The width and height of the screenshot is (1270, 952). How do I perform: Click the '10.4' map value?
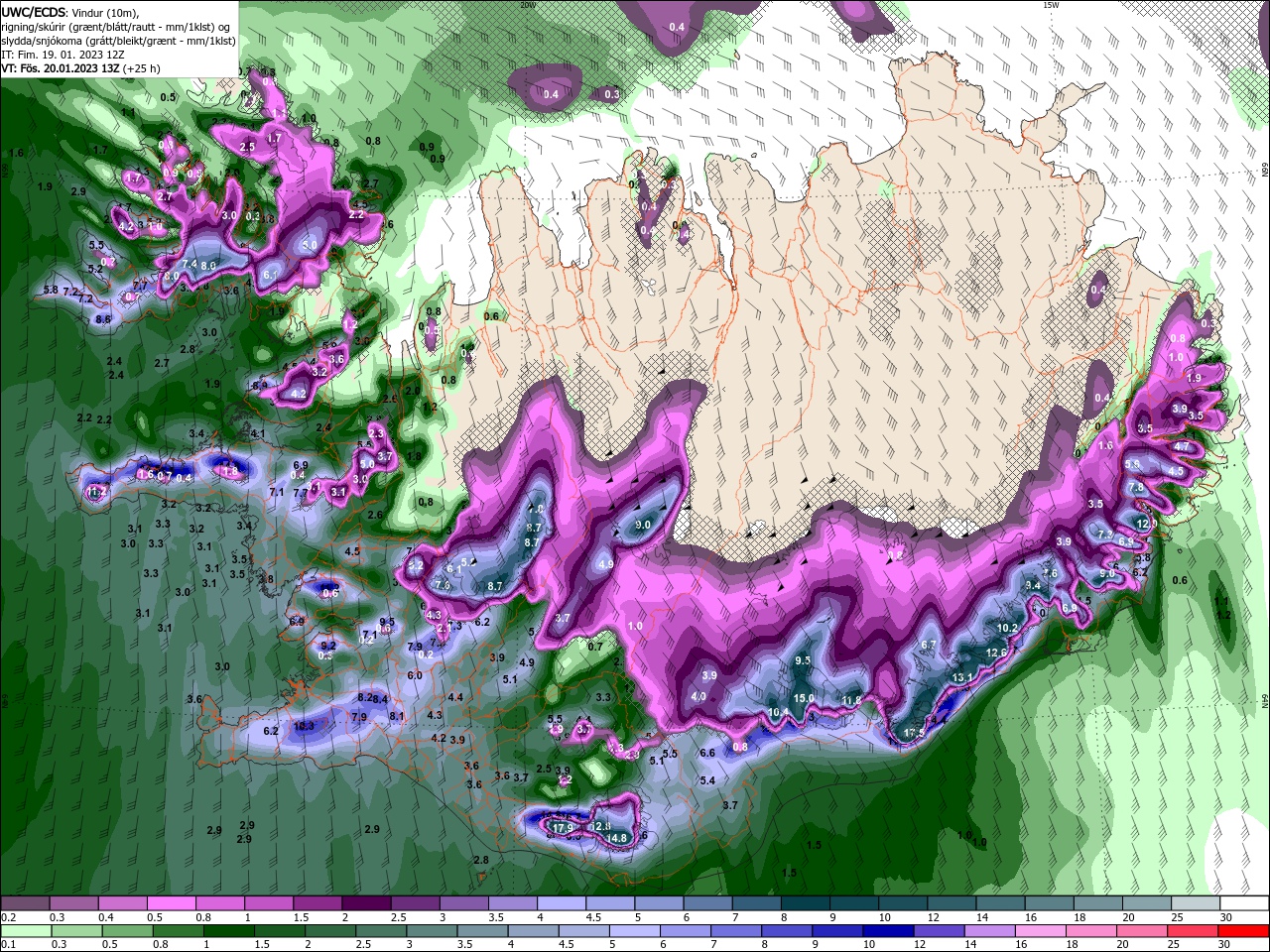778,712
